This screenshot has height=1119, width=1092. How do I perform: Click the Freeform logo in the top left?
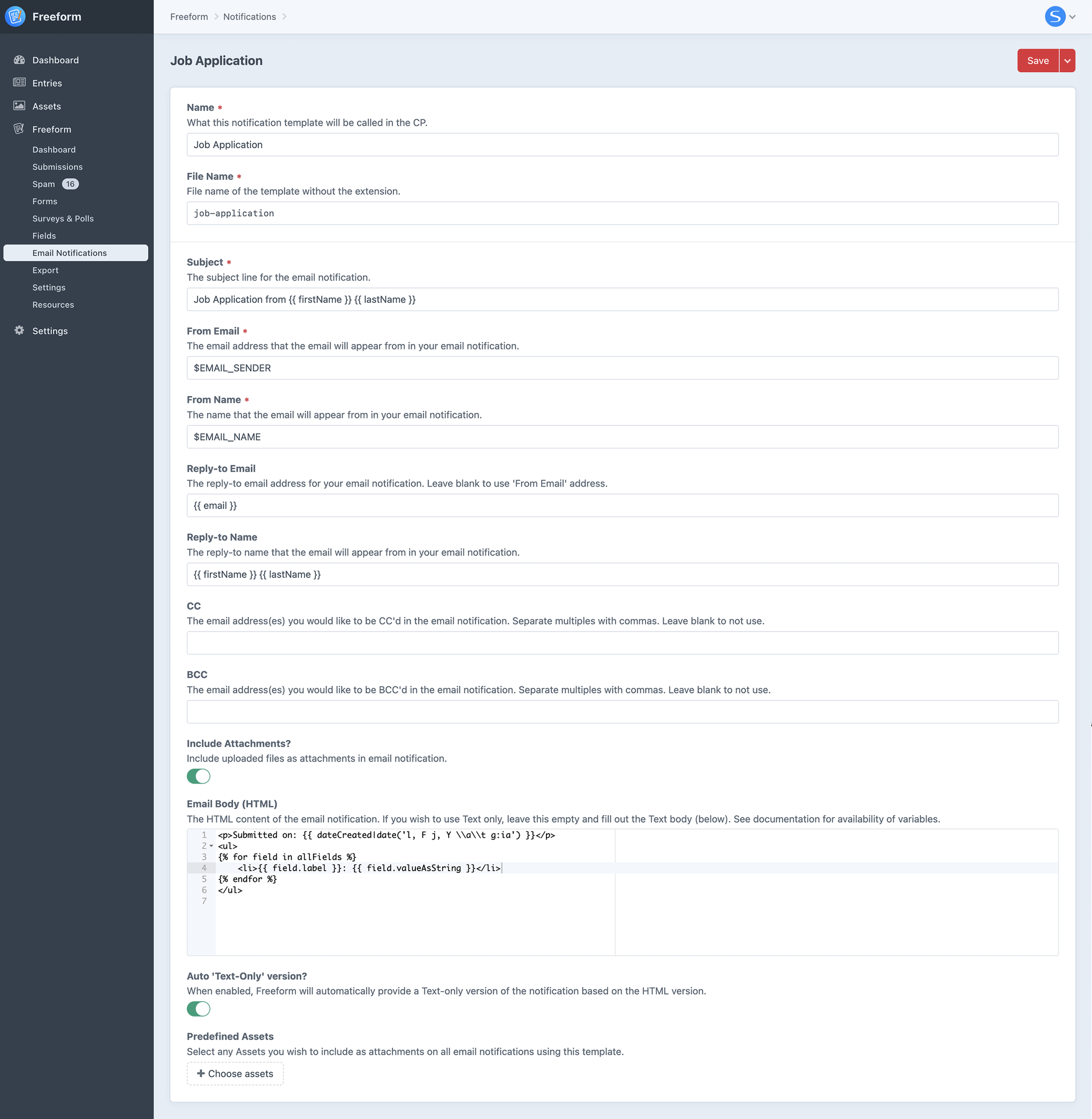(15, 17)
